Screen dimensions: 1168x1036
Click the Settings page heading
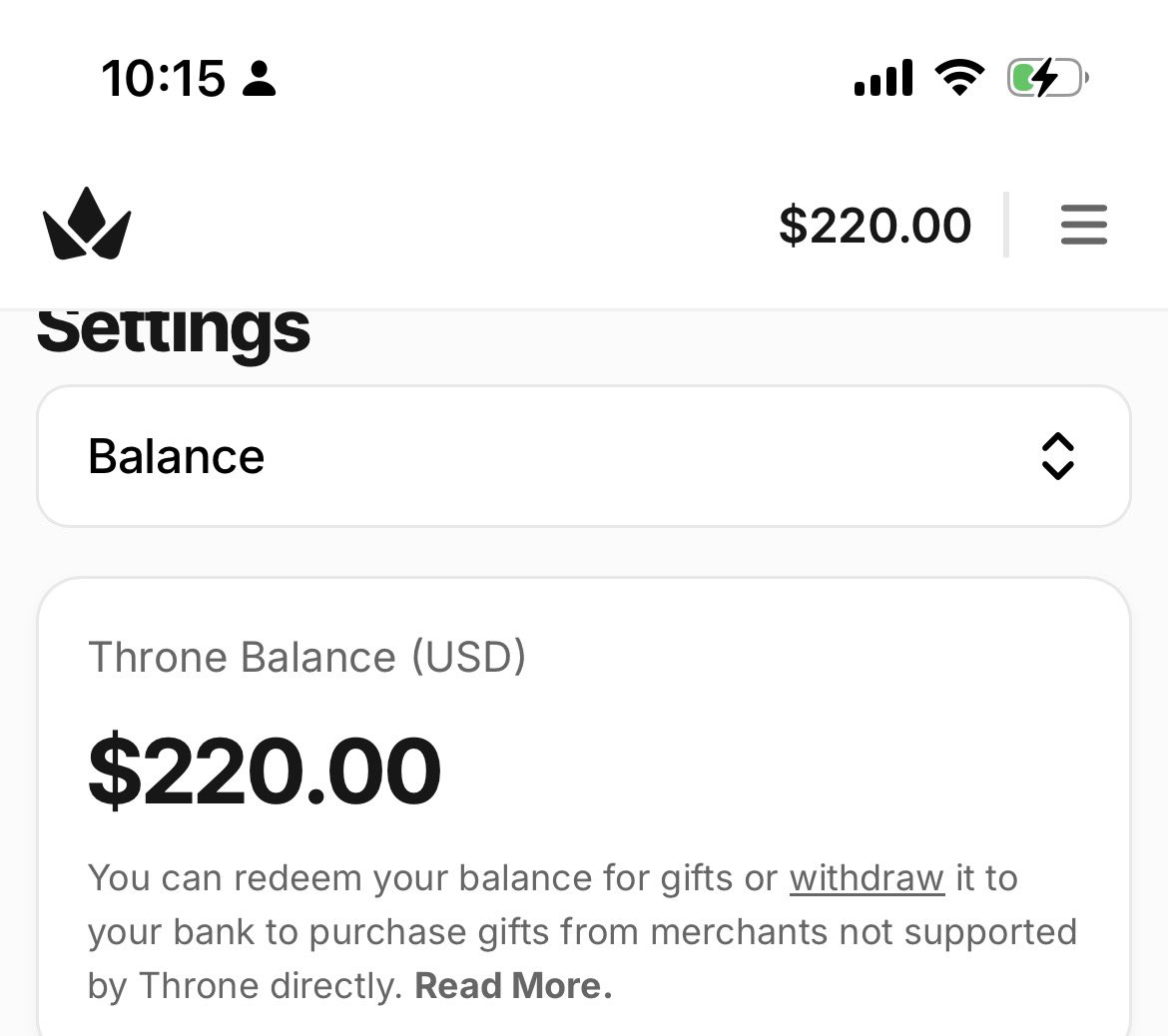tap(174, 332)
